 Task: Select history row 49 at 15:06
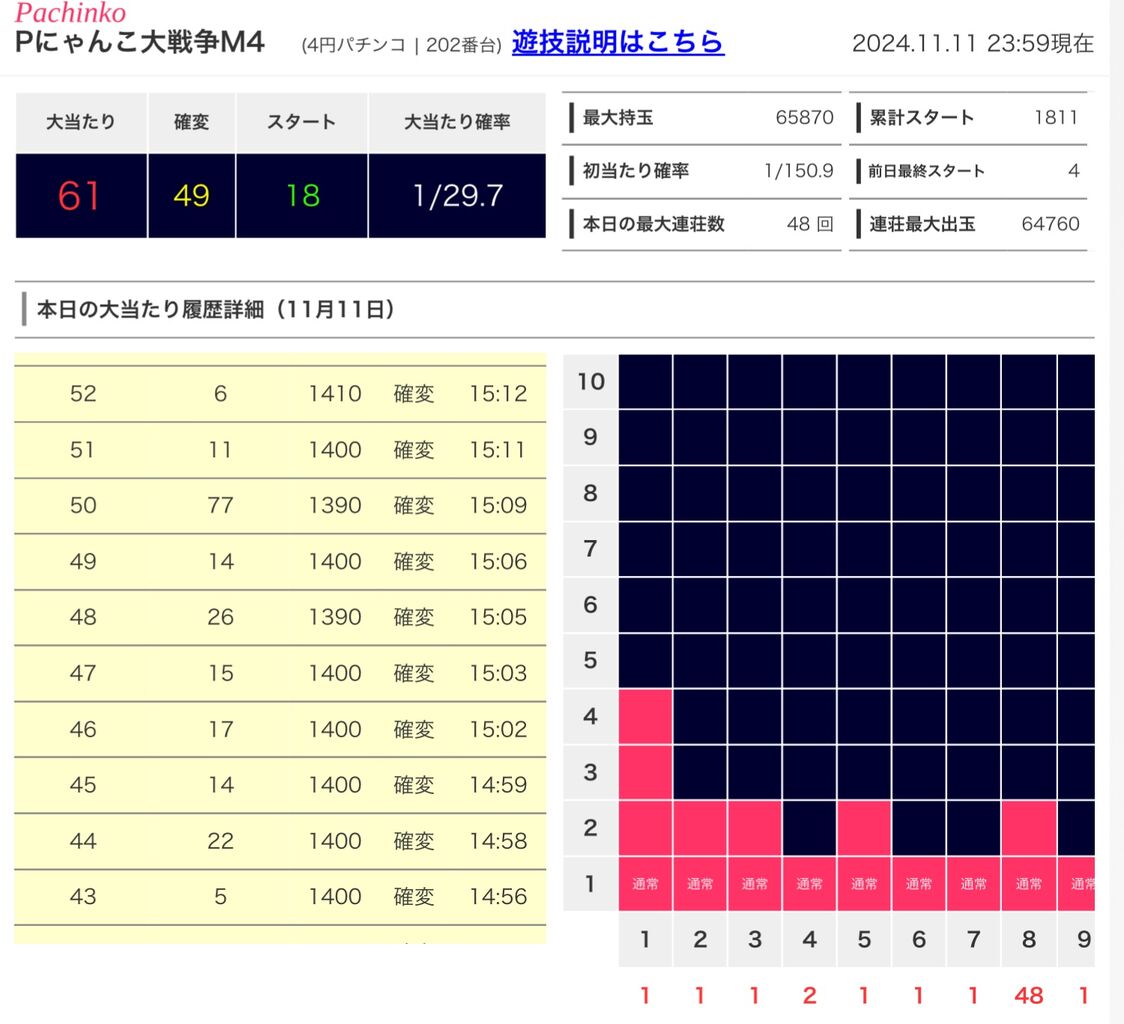pos(280,561)
